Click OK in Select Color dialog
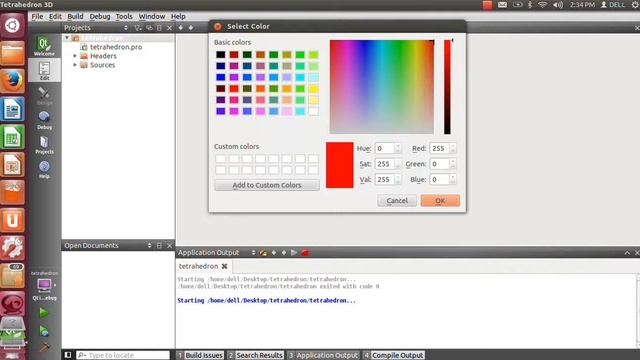The height and width of the screenshot is (360, 640). pyautogui.click(x=440, y=200)
